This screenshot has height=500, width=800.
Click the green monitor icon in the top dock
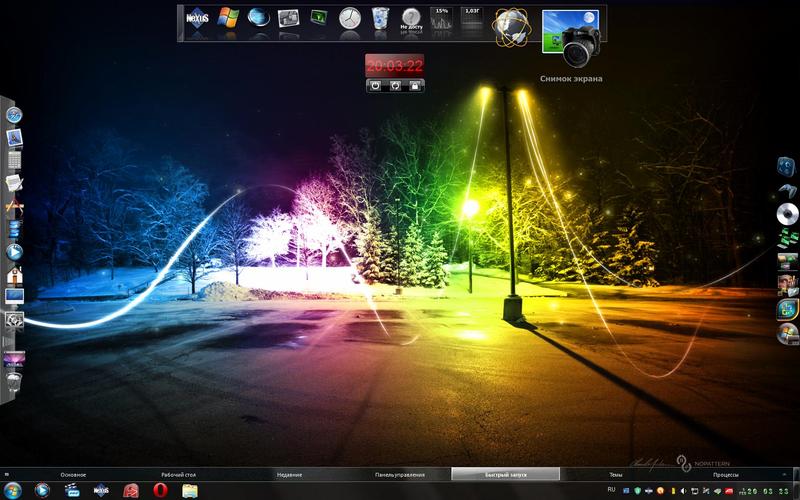319,18
